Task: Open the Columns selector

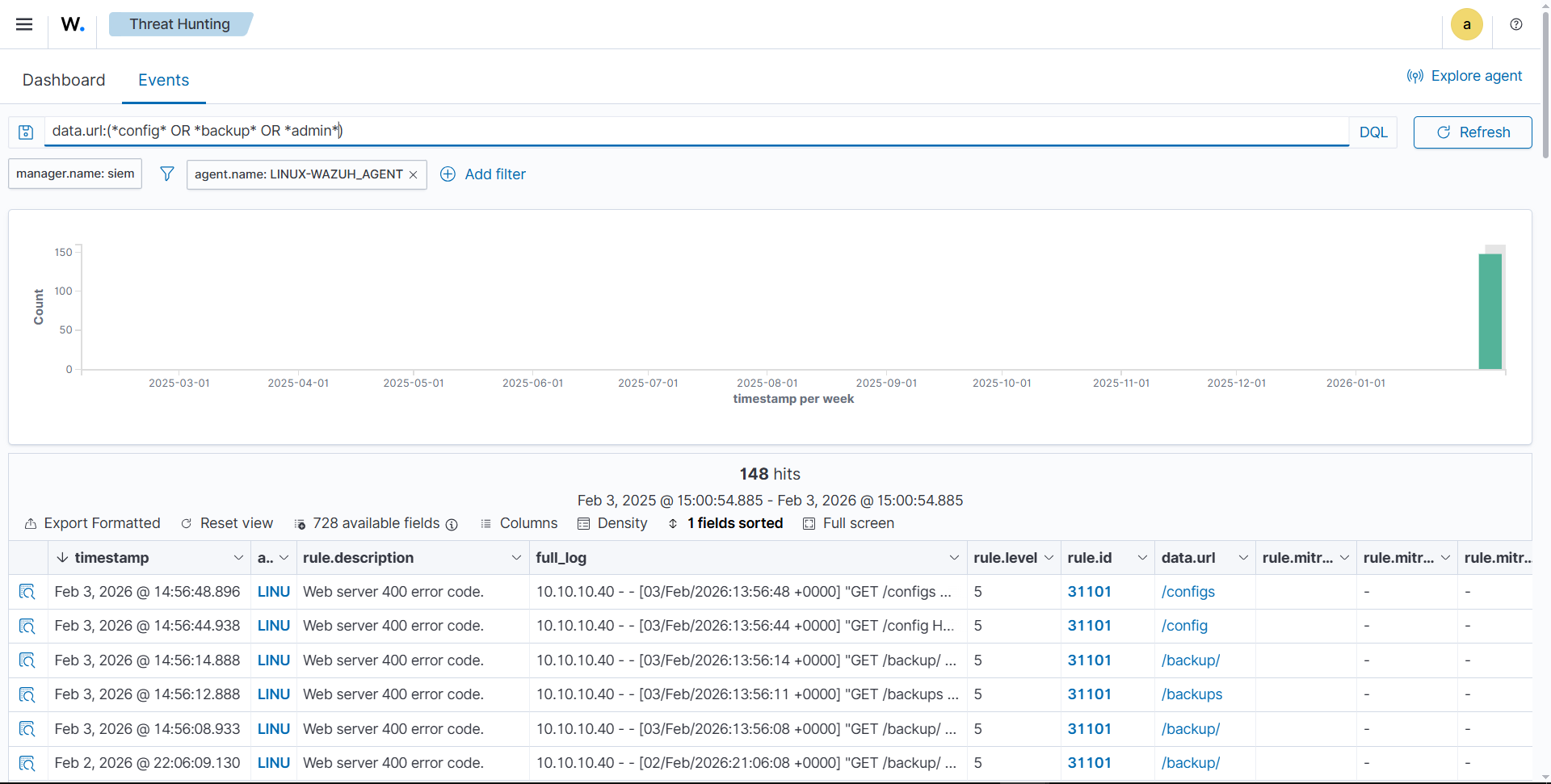Action: 519,523
